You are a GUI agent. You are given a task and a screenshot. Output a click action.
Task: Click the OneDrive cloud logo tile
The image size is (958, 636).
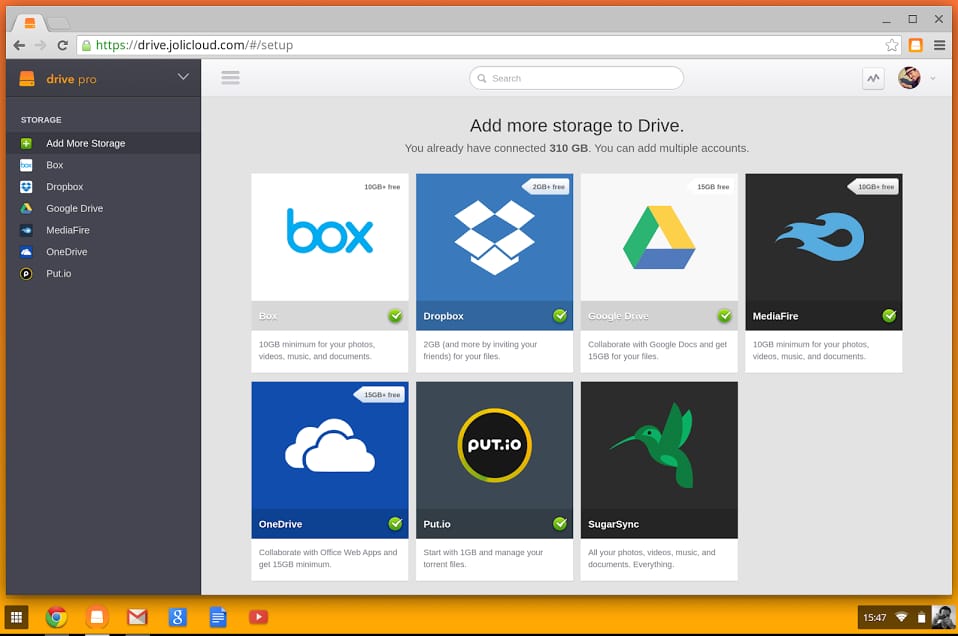click(x=329, y=445)
